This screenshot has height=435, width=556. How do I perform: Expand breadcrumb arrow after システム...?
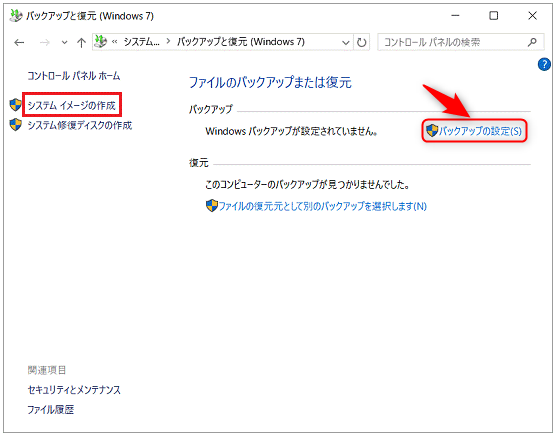tap(168, 42)
